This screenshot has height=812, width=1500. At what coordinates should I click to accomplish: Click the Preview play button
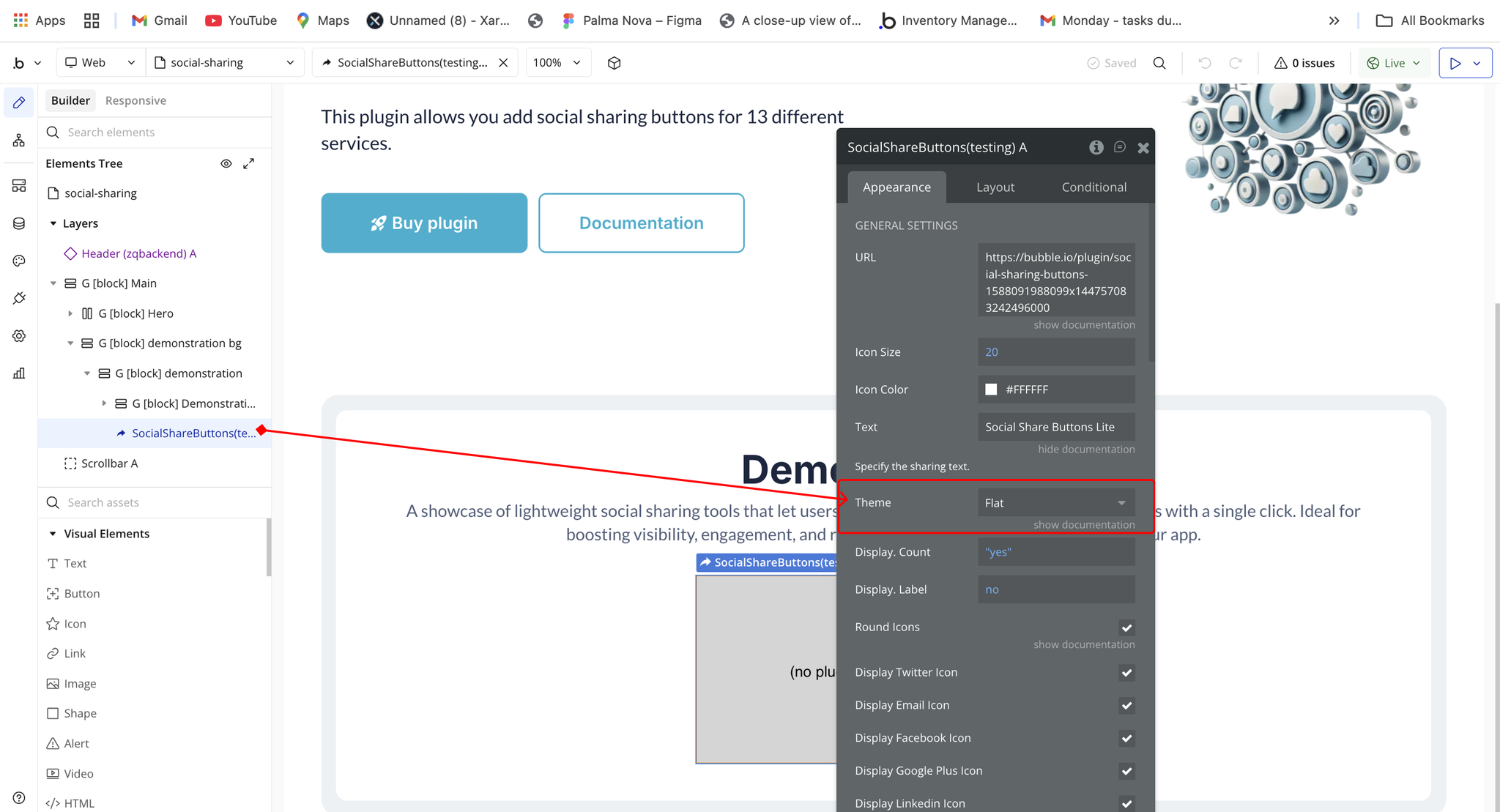(1455, 63)
